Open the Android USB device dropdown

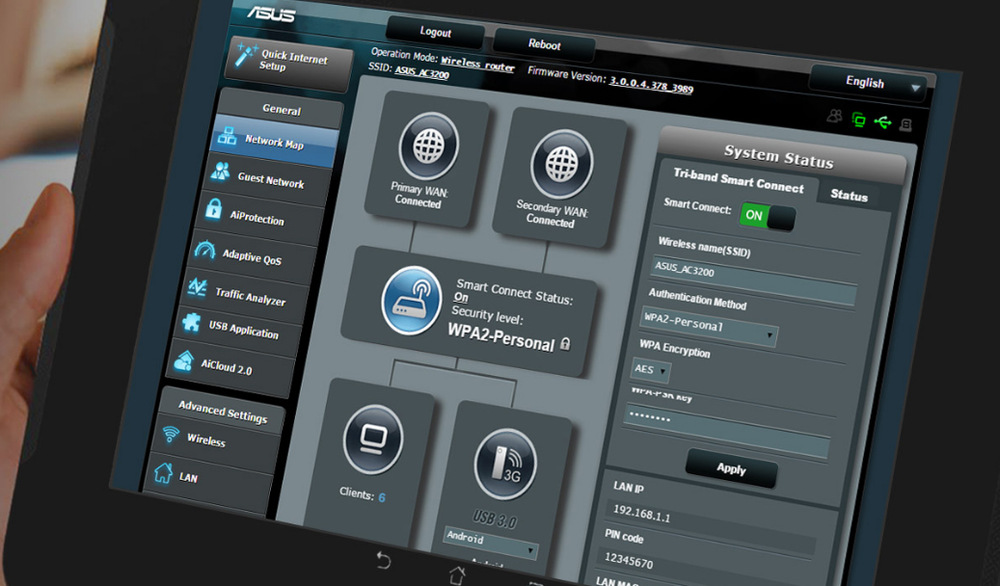pyautogui.click(x=490, y=542)
